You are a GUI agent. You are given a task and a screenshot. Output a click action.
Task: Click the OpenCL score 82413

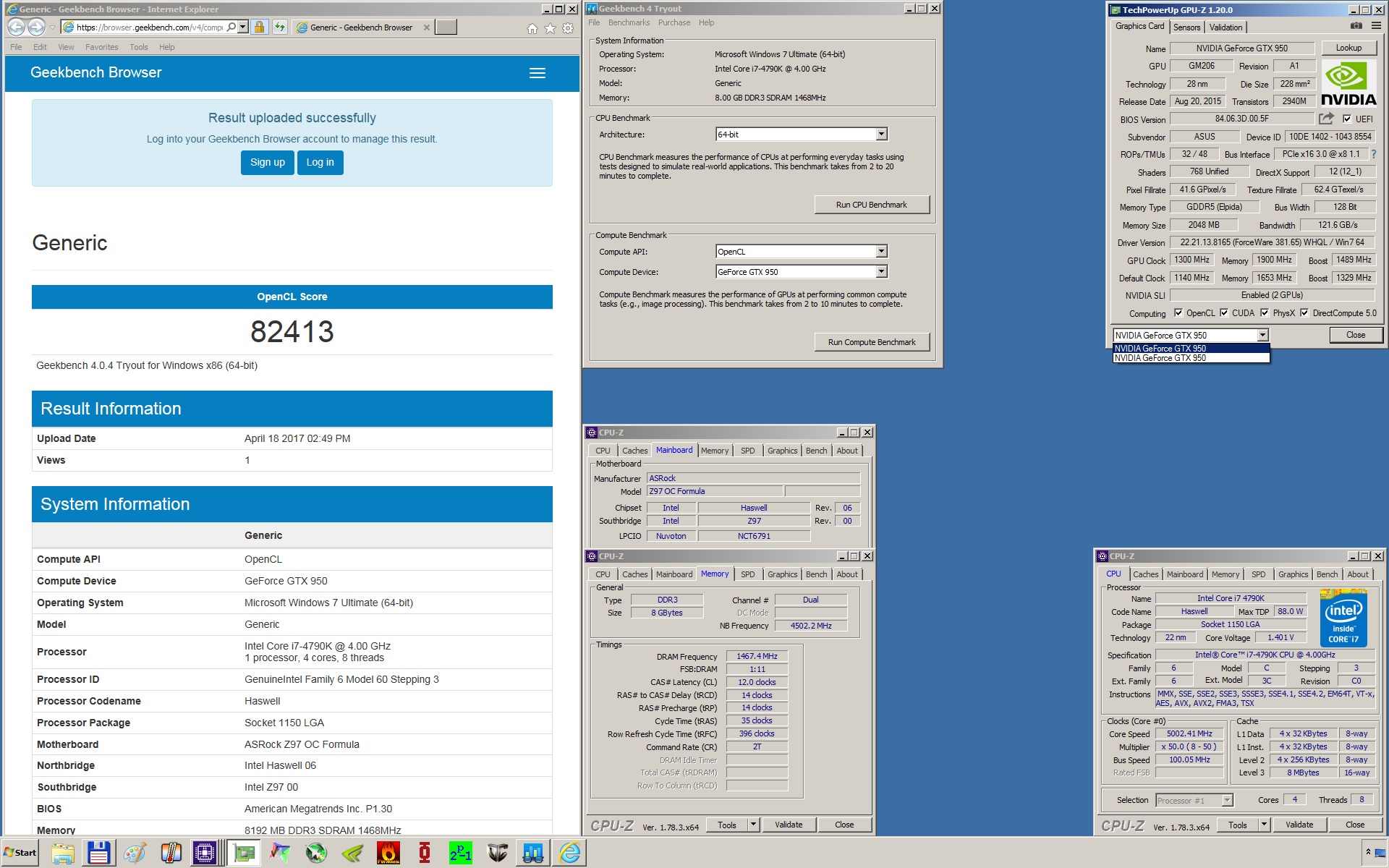point(292,332)
